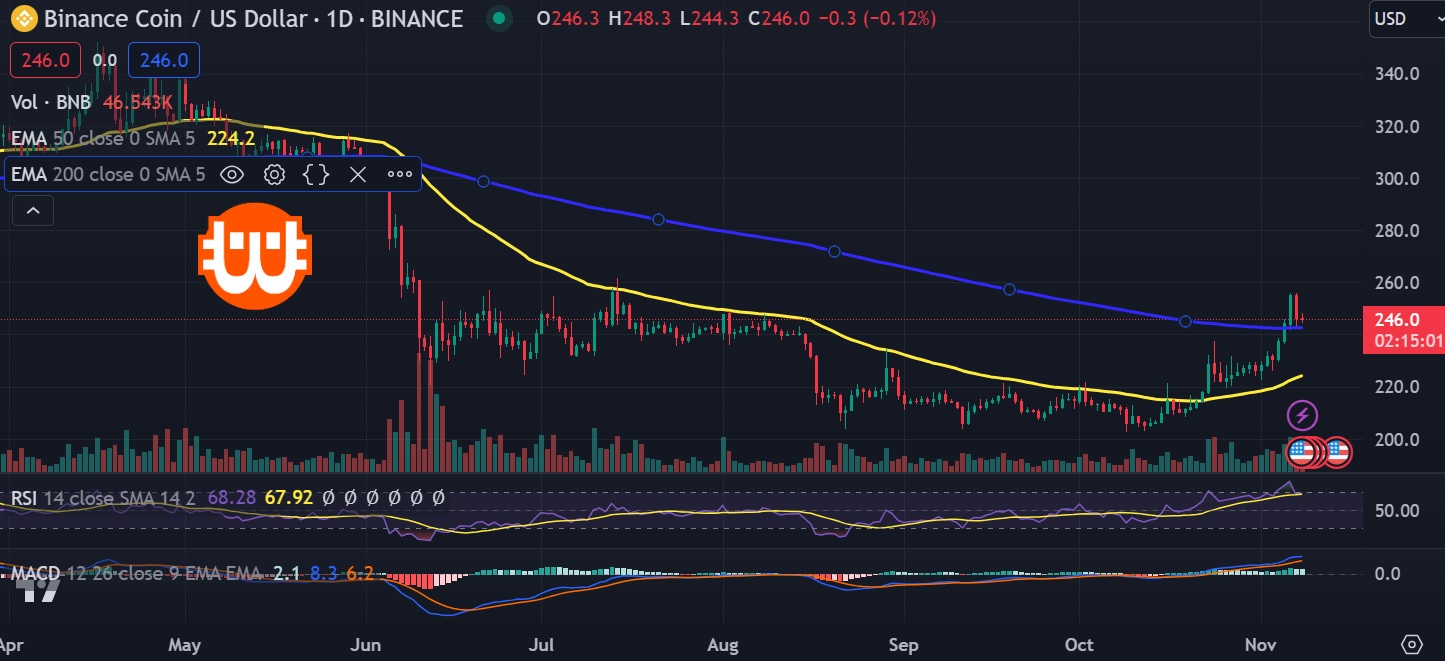The width and height of the screenshot is (1445, 661).
Task: Select the EMA 200 close legend label
Action: [x=108, y=175]
